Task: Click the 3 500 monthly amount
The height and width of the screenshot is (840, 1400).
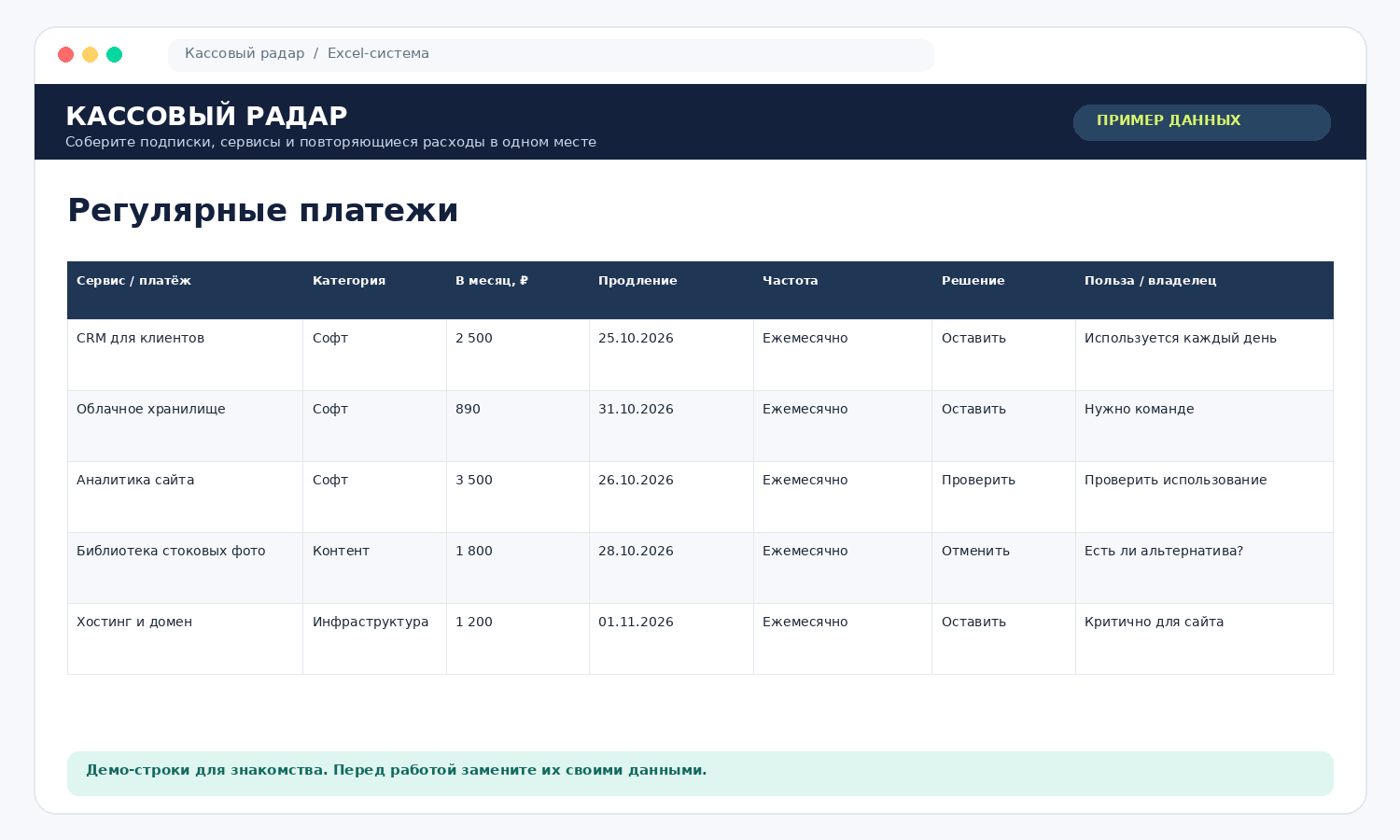Action: click(517, 497)
